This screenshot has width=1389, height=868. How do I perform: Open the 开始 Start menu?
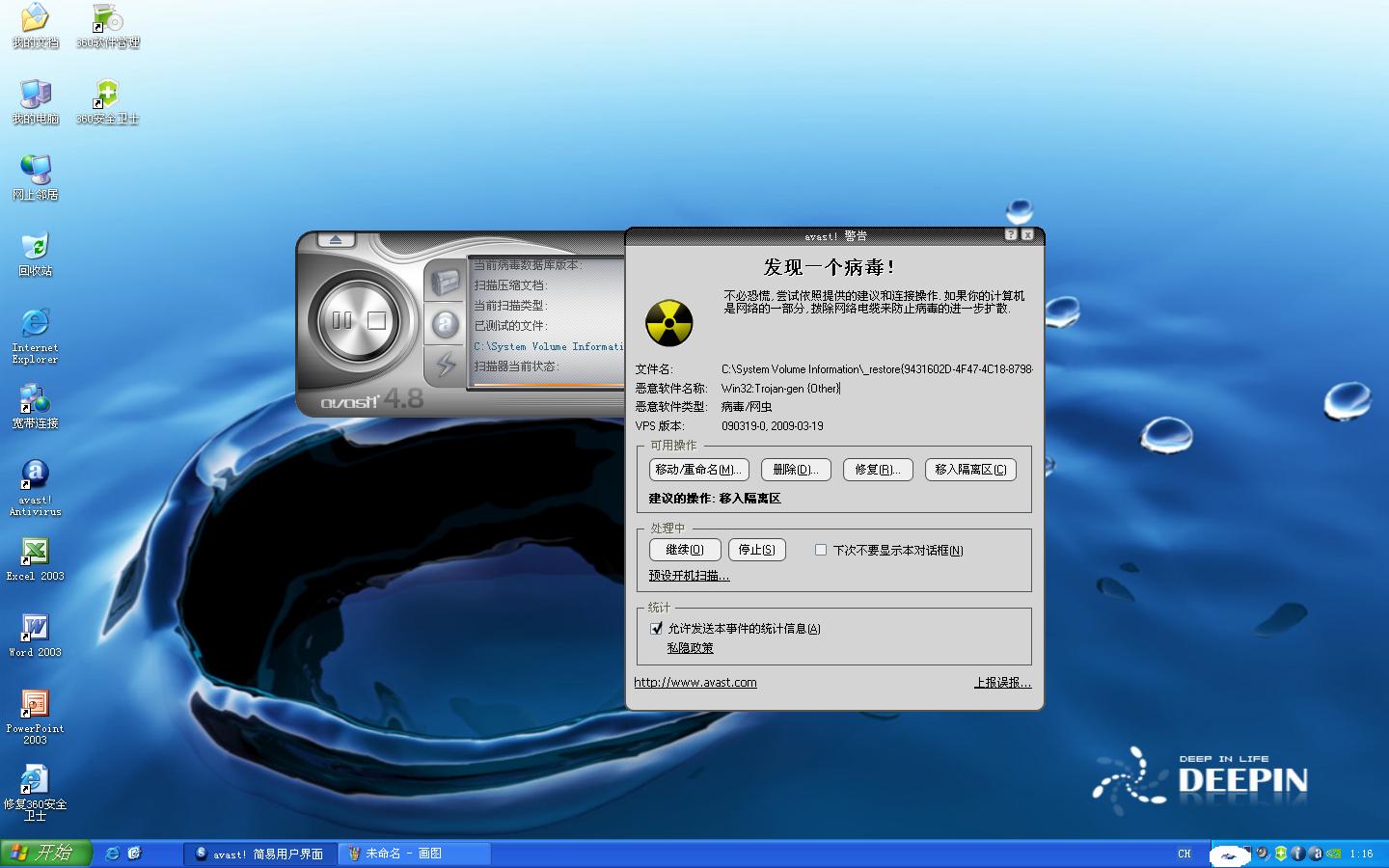[45, 854]
